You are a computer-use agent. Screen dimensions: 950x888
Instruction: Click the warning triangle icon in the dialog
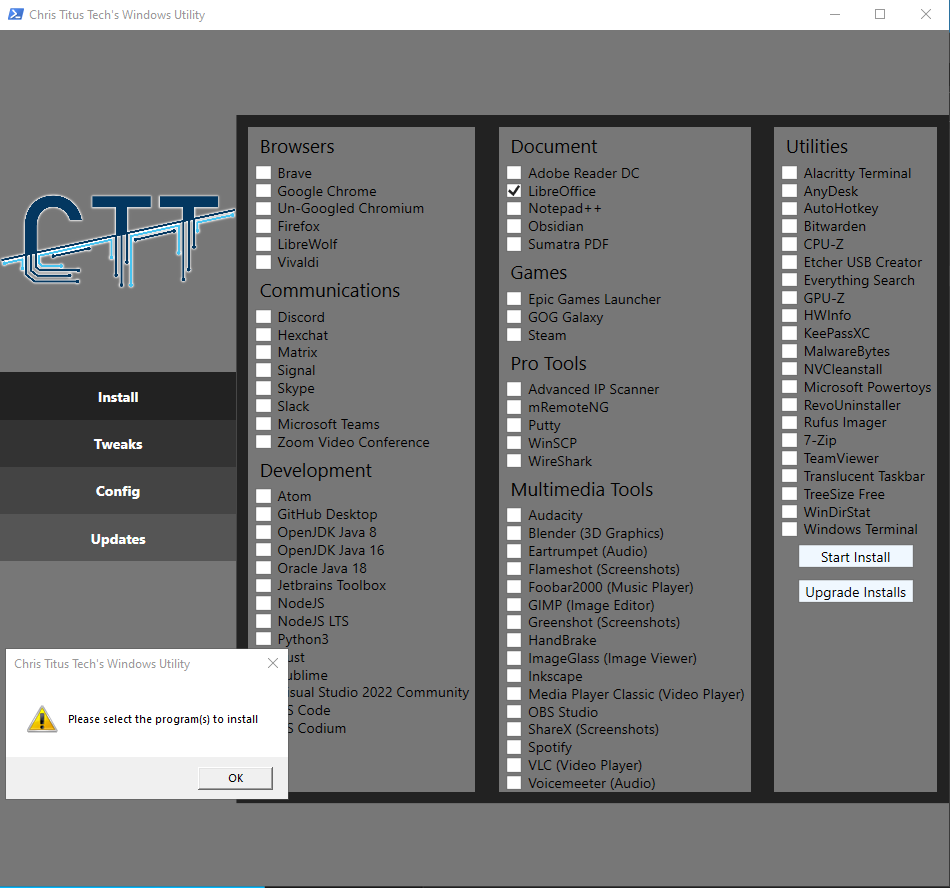click(x=41, y=718)
